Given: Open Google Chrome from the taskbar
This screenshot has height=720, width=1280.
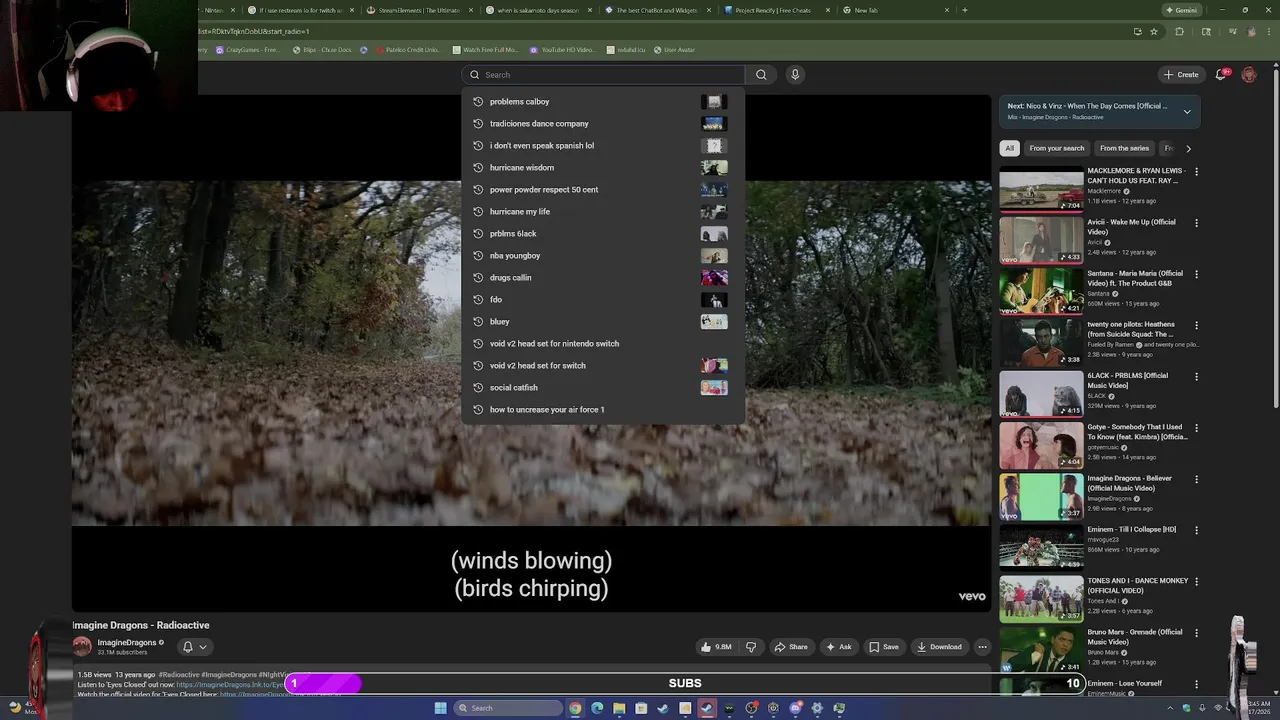Looking at the screenshot, I should 575,708.
